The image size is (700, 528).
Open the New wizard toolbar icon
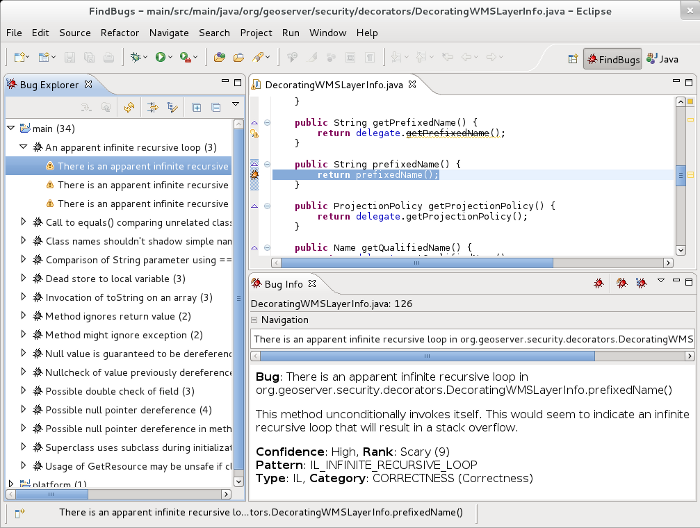(x=19, y=57)
